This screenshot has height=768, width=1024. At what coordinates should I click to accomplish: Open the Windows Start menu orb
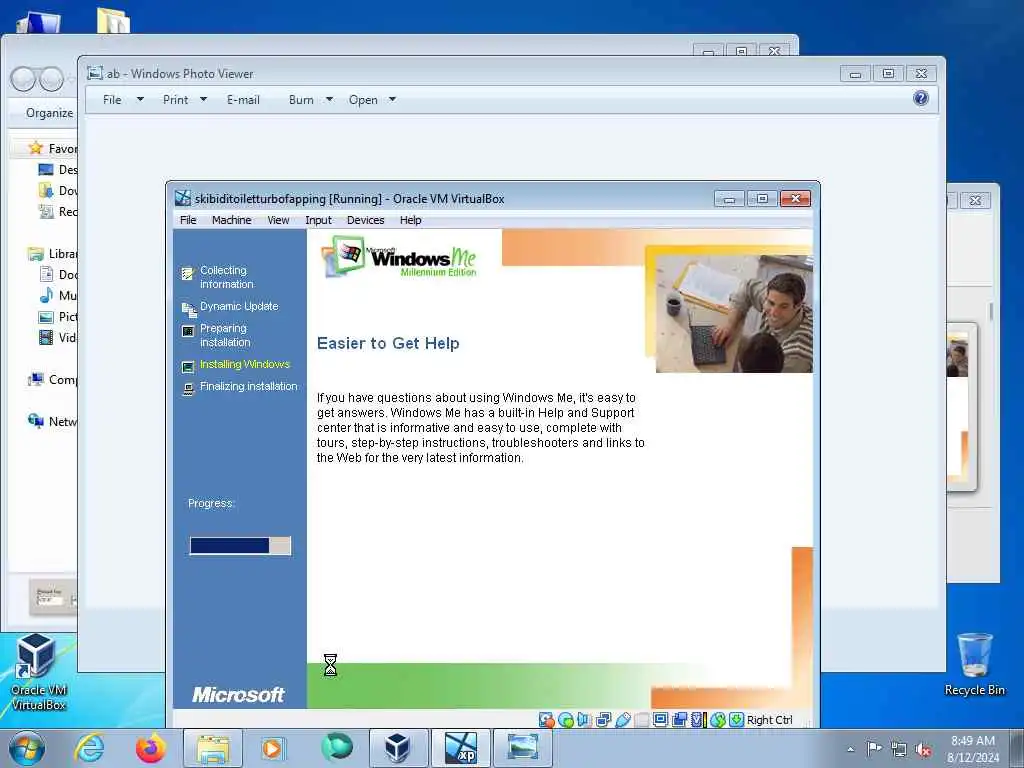(x=27, y=748)
